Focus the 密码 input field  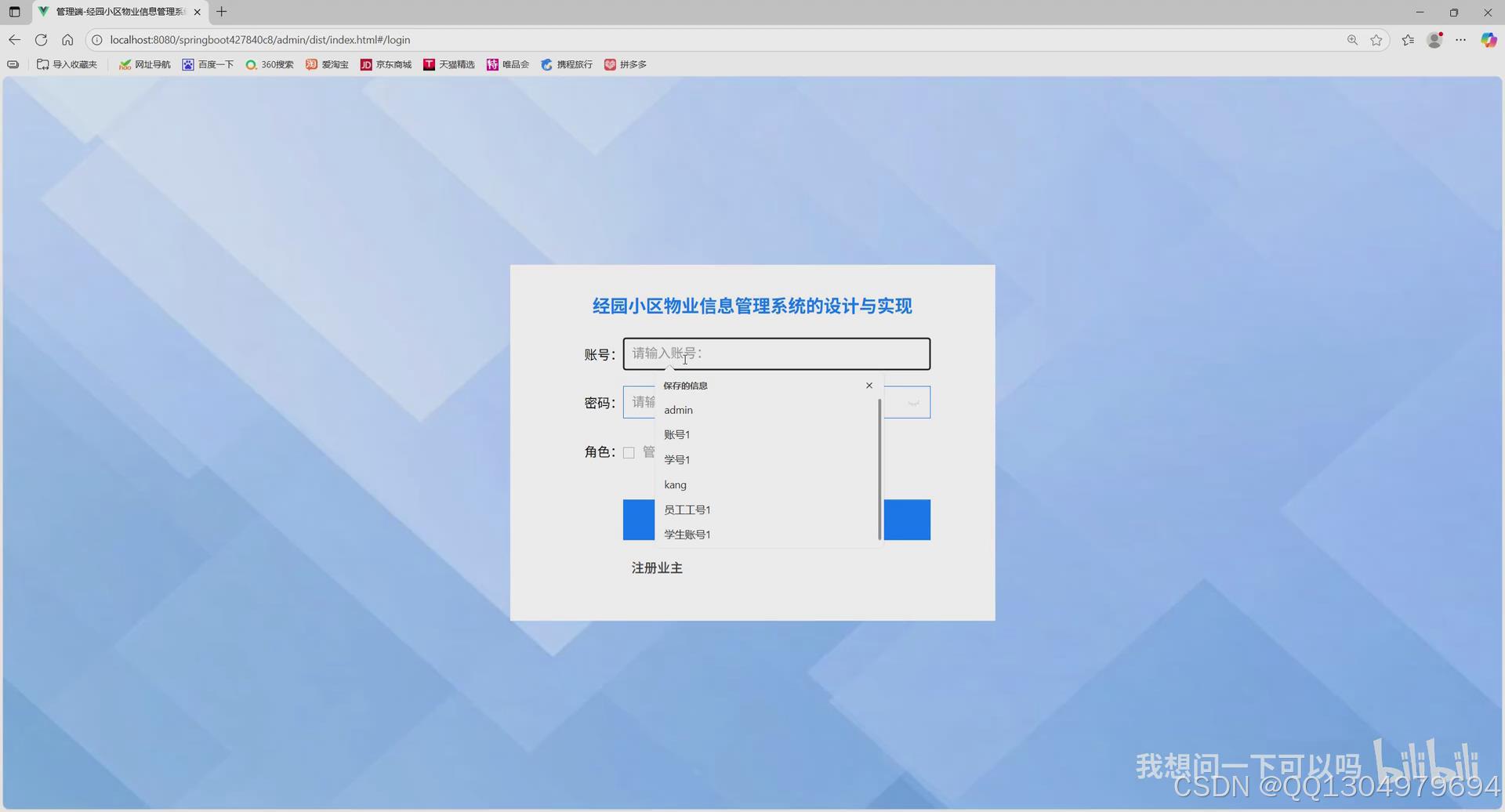[777, 402]
